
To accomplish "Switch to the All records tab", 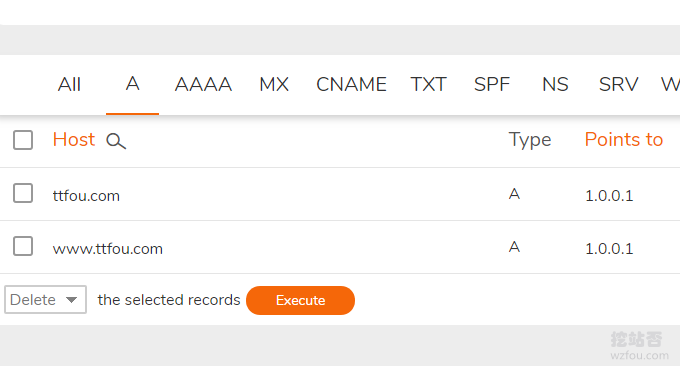I will (x=69, y=84).
